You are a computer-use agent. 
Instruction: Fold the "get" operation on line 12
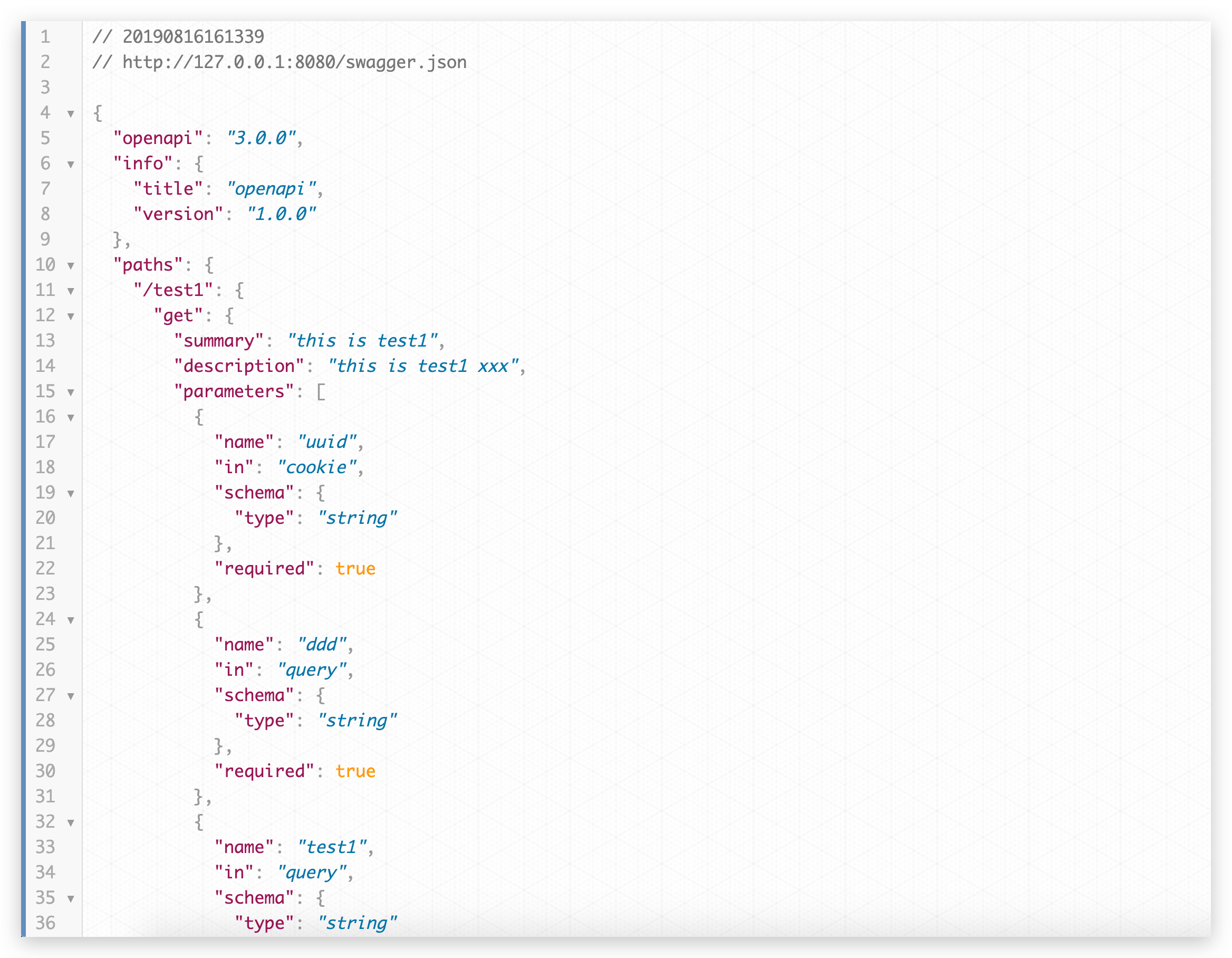(x=71, y=317)
